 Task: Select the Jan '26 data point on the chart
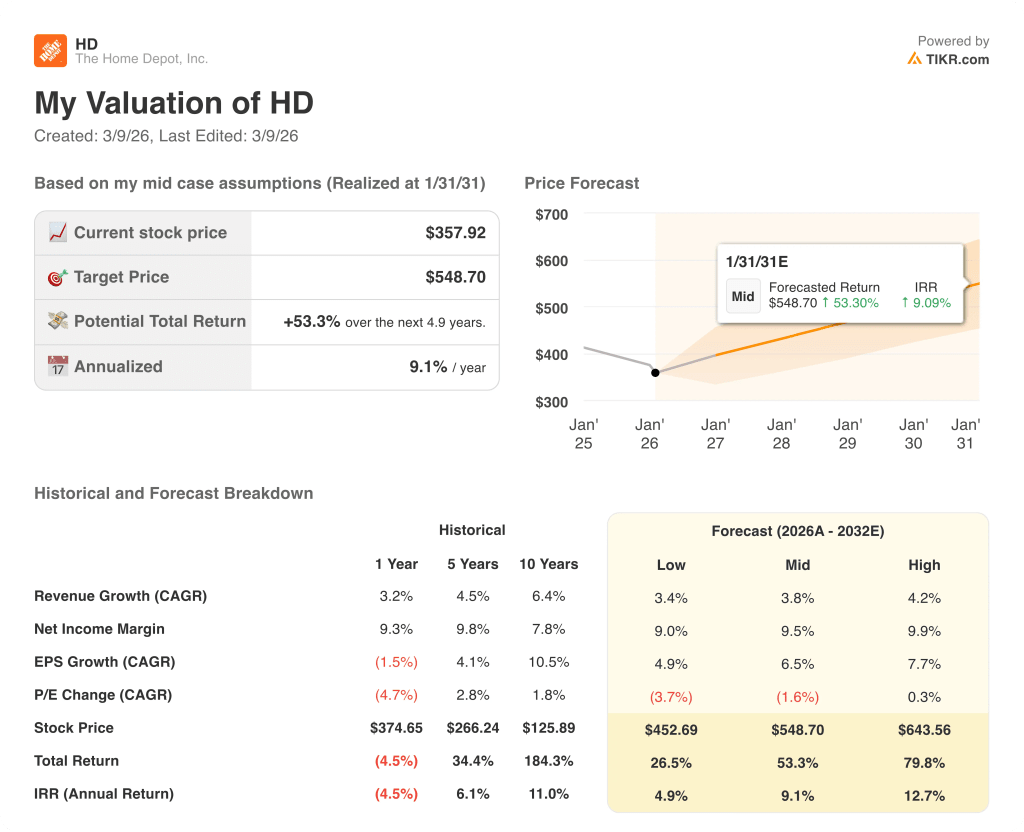click(655, 372)
